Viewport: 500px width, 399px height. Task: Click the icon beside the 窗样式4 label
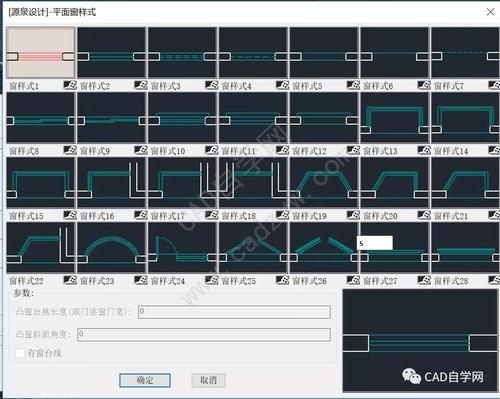pos(283,85)
